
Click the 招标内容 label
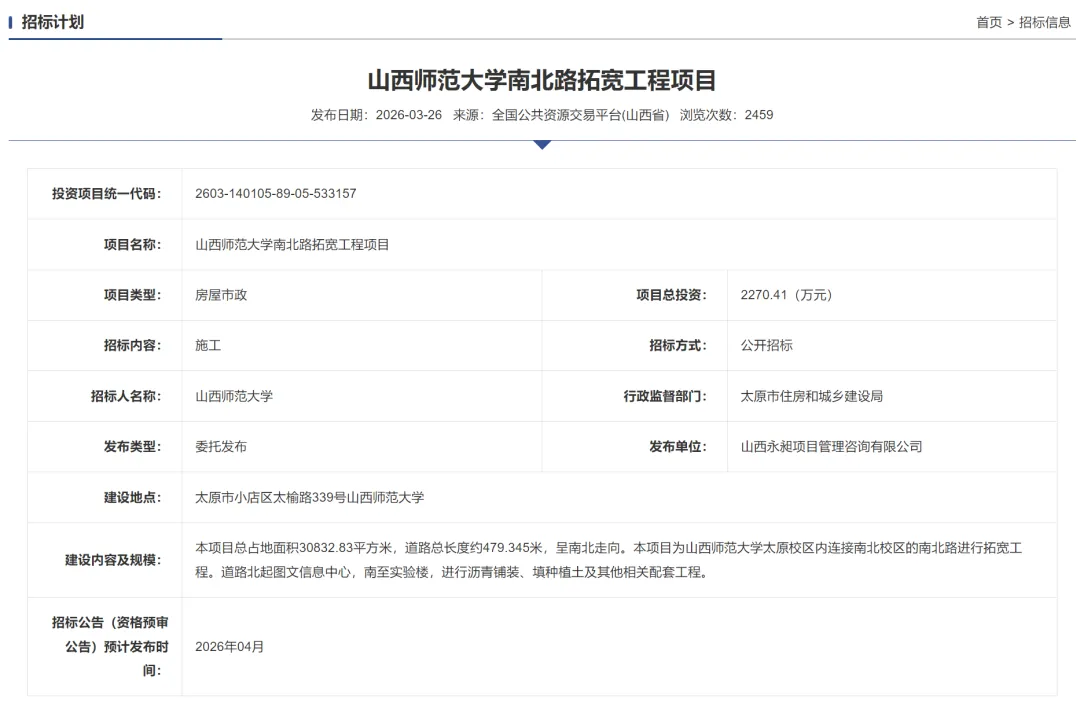coord(132,345)
